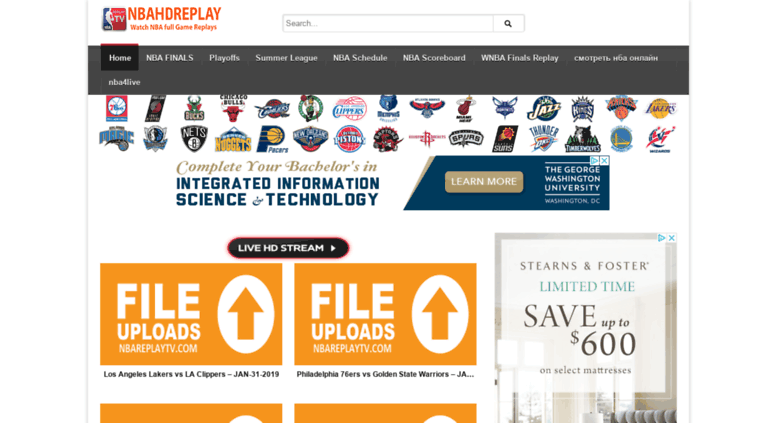
Task: Open the 76ers vs Warriors File Uploads thumbnail
Action: coord(386,314)
